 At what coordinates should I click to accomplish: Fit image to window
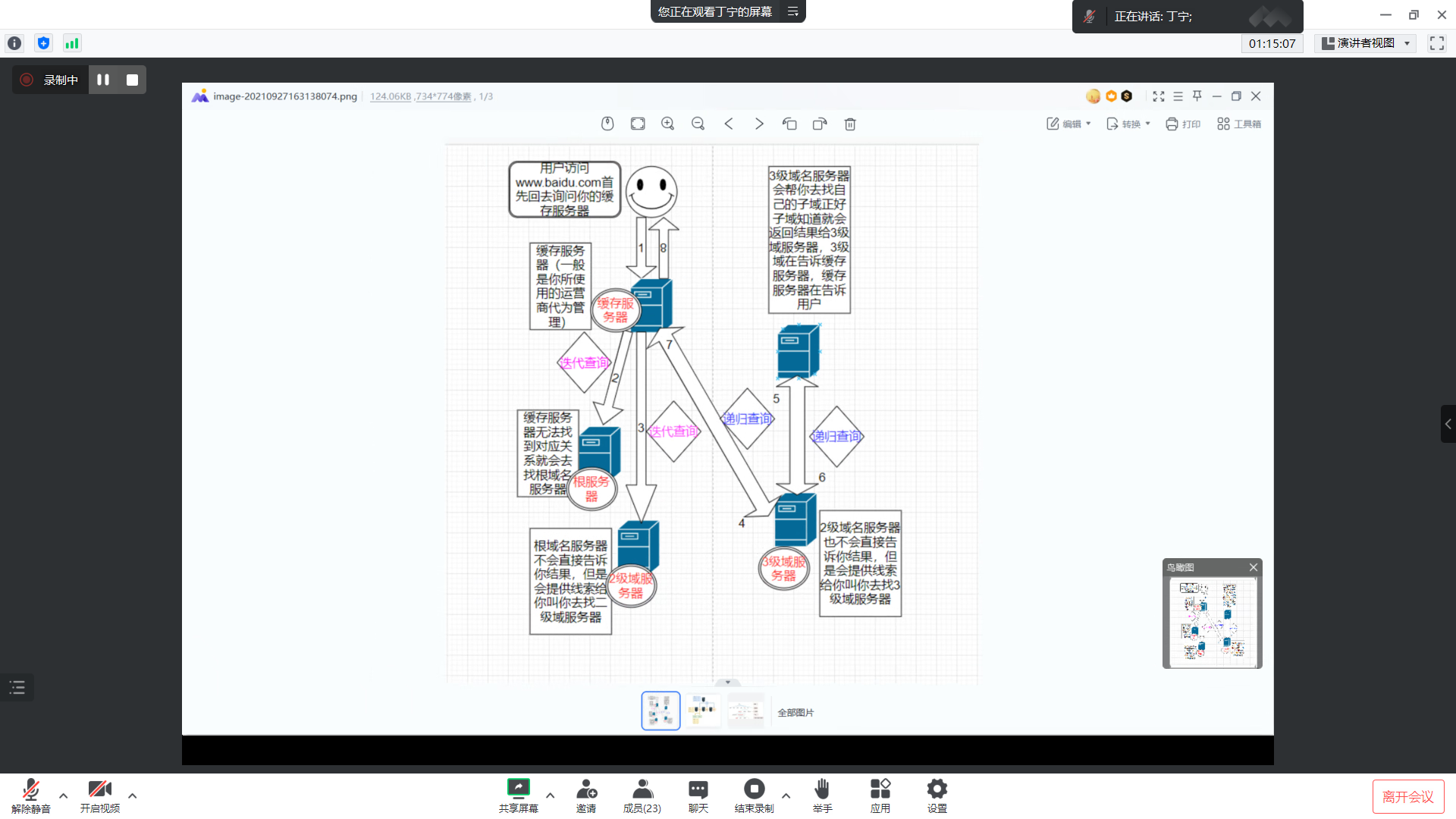pos(638,124)
